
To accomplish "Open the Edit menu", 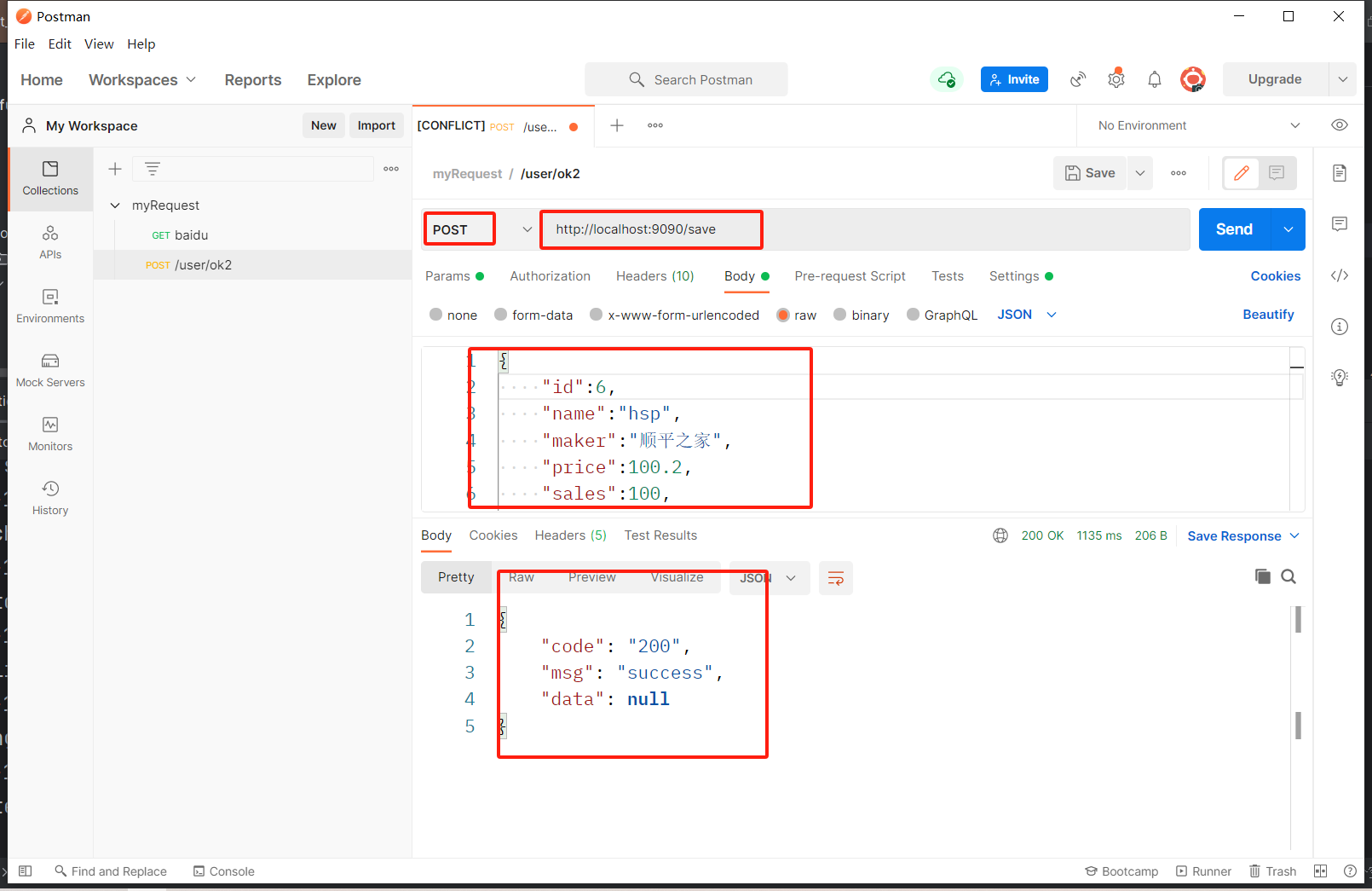I will tap(60, 43).
